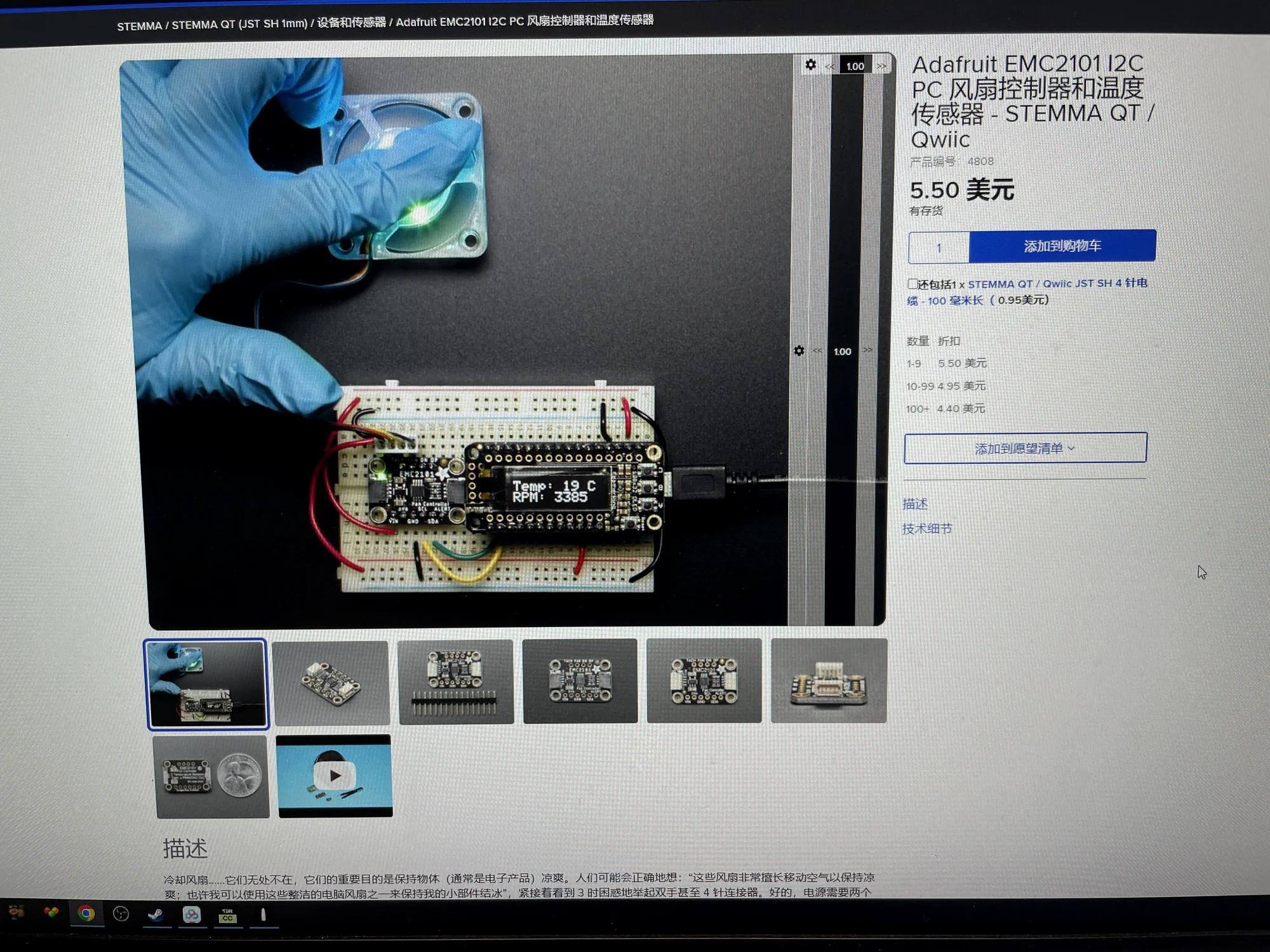The image size is (1270, 952).
Task: Click 1.00 speed value in the lower overlay
Action: tap(843, 352)
